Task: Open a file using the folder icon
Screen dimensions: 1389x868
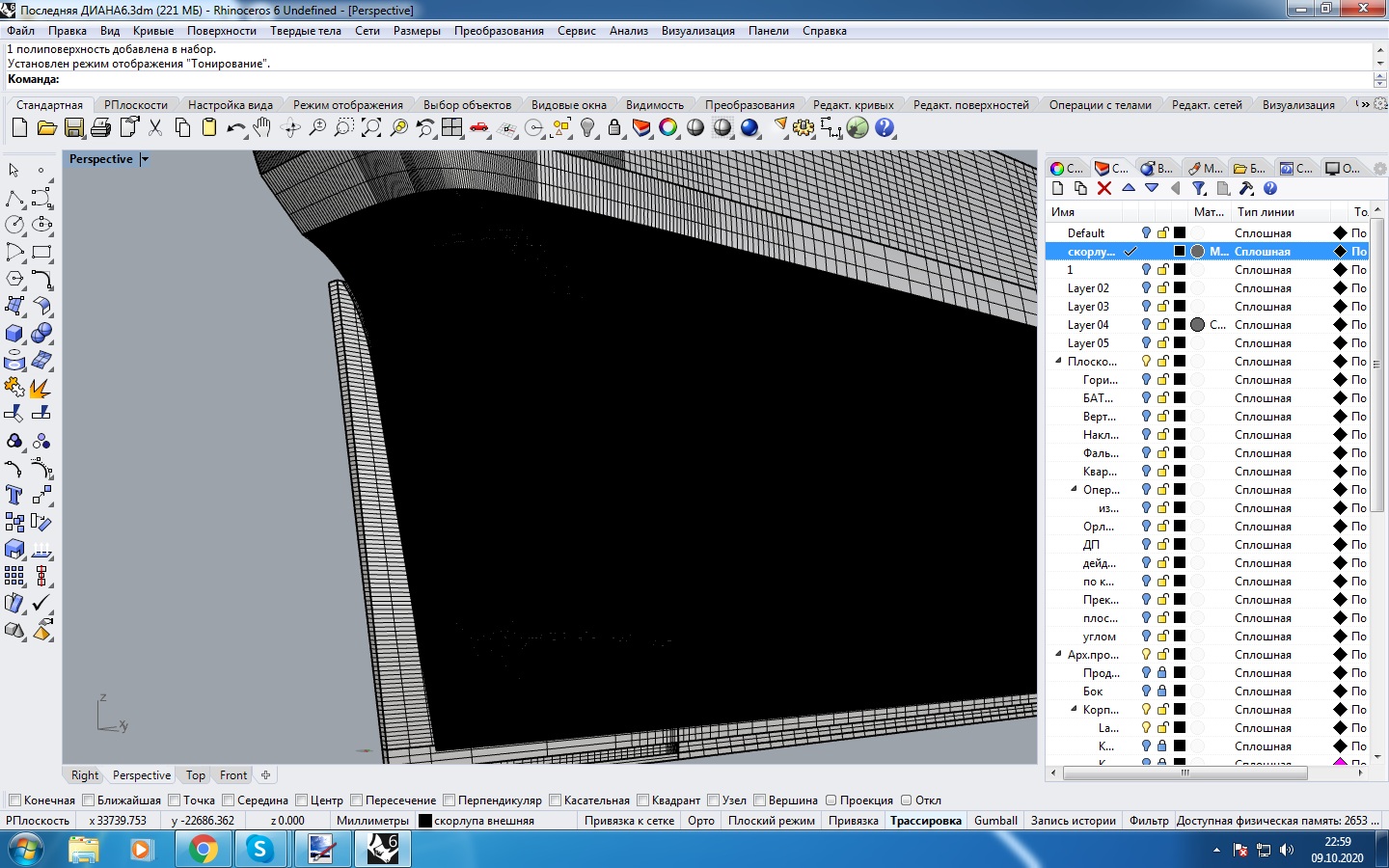Action: point(46,127)
